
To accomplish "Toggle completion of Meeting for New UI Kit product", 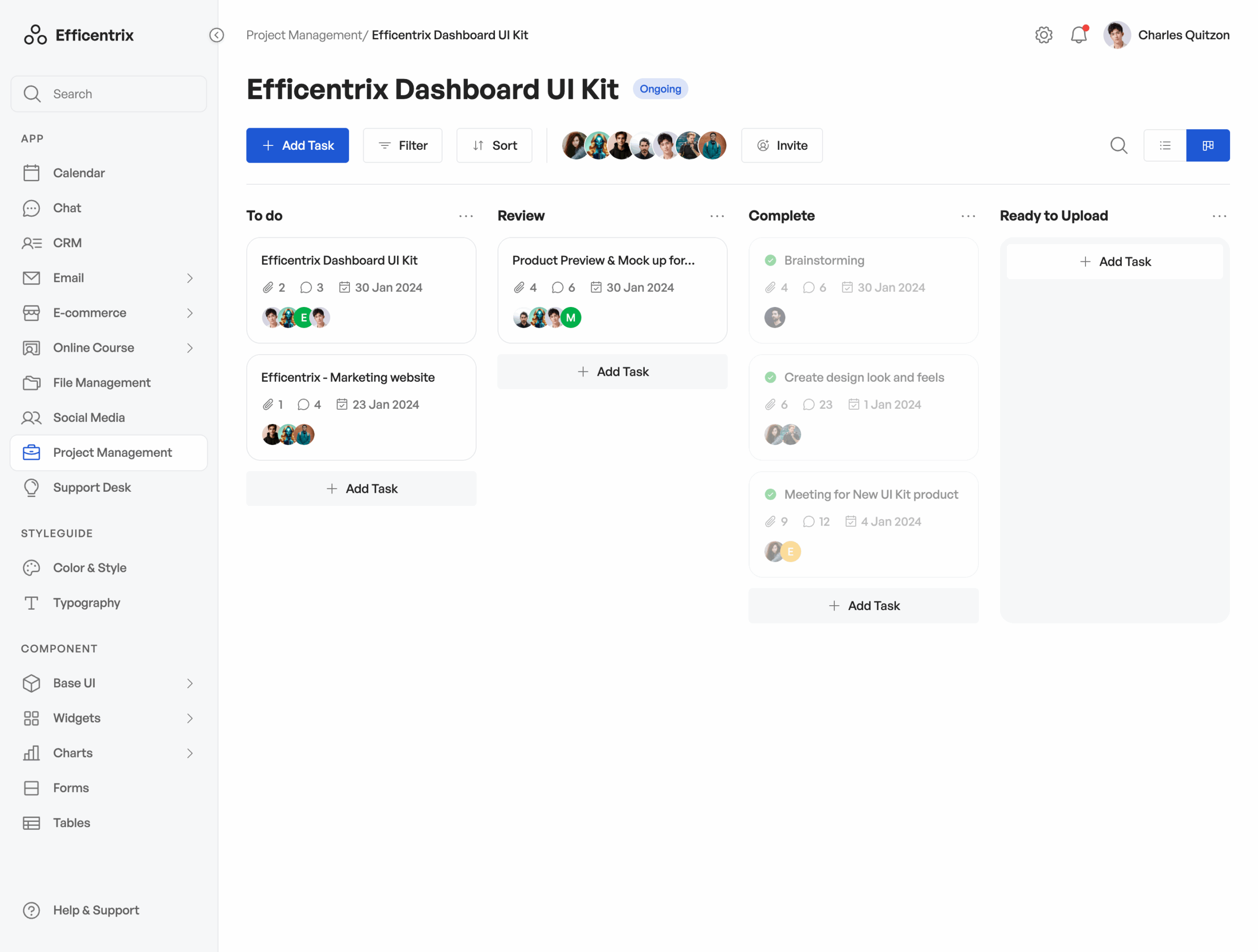I will 770,495.
